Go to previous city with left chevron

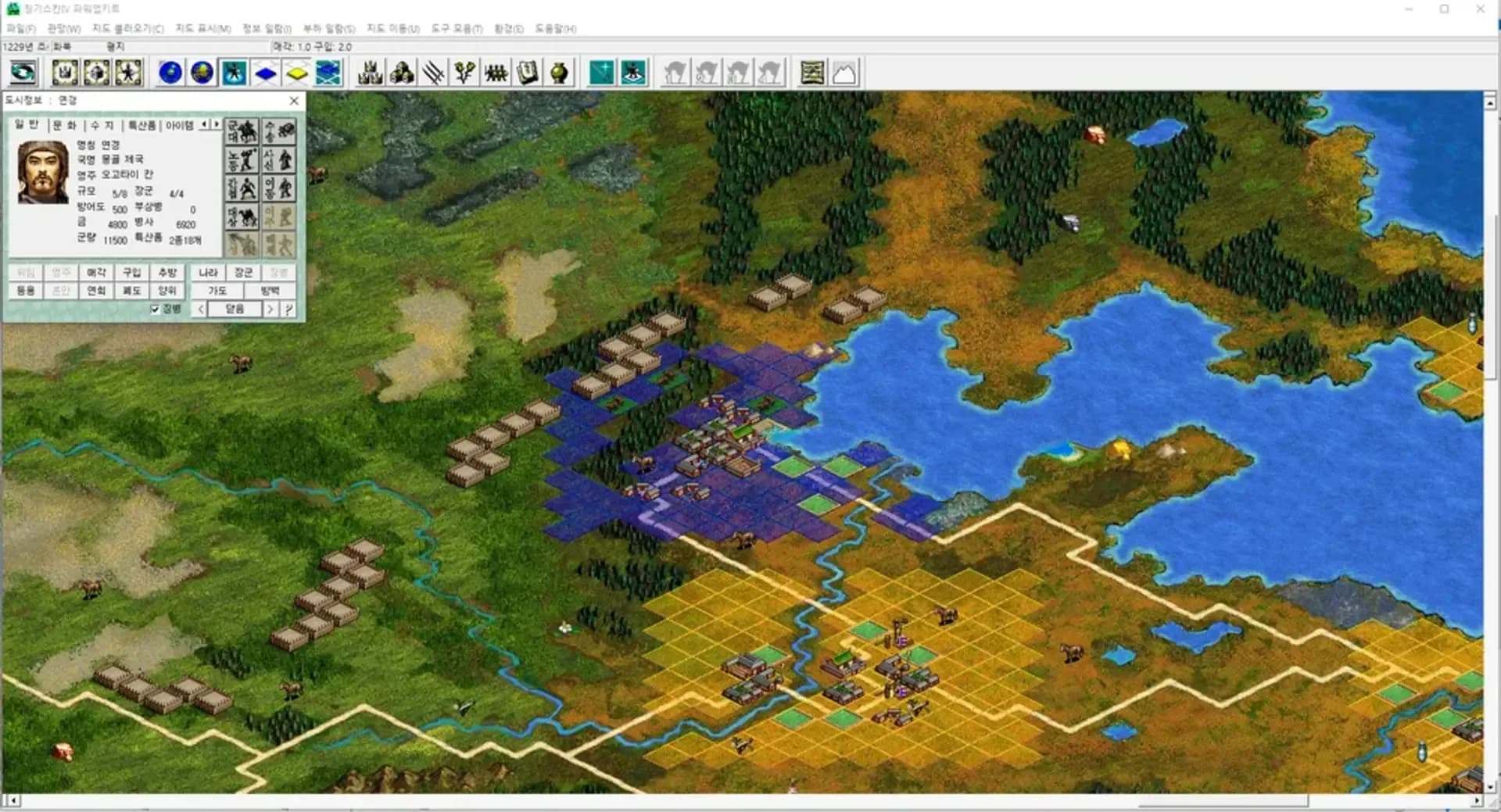coord(200,309)
